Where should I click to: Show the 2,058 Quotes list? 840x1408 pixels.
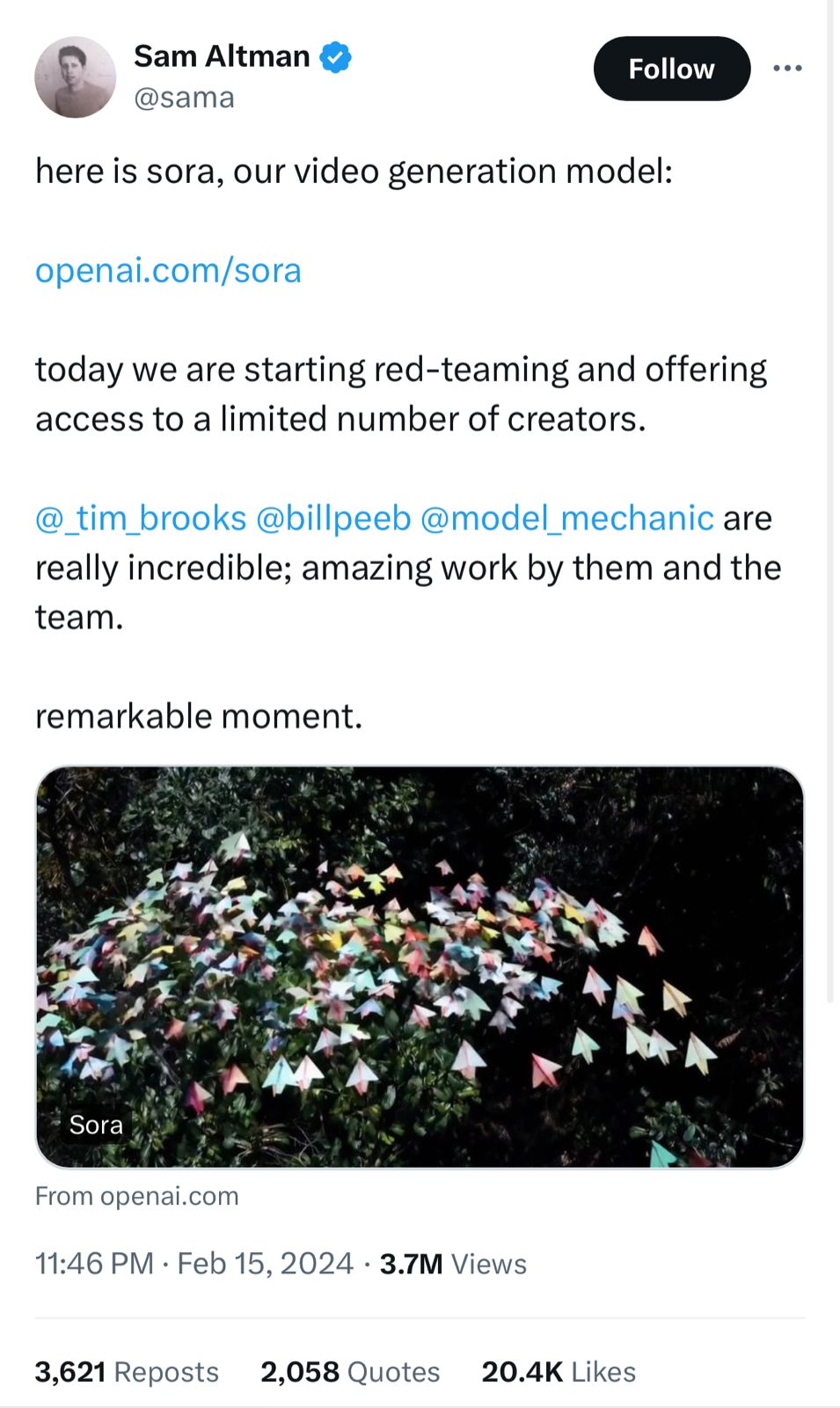(350, 1372)
